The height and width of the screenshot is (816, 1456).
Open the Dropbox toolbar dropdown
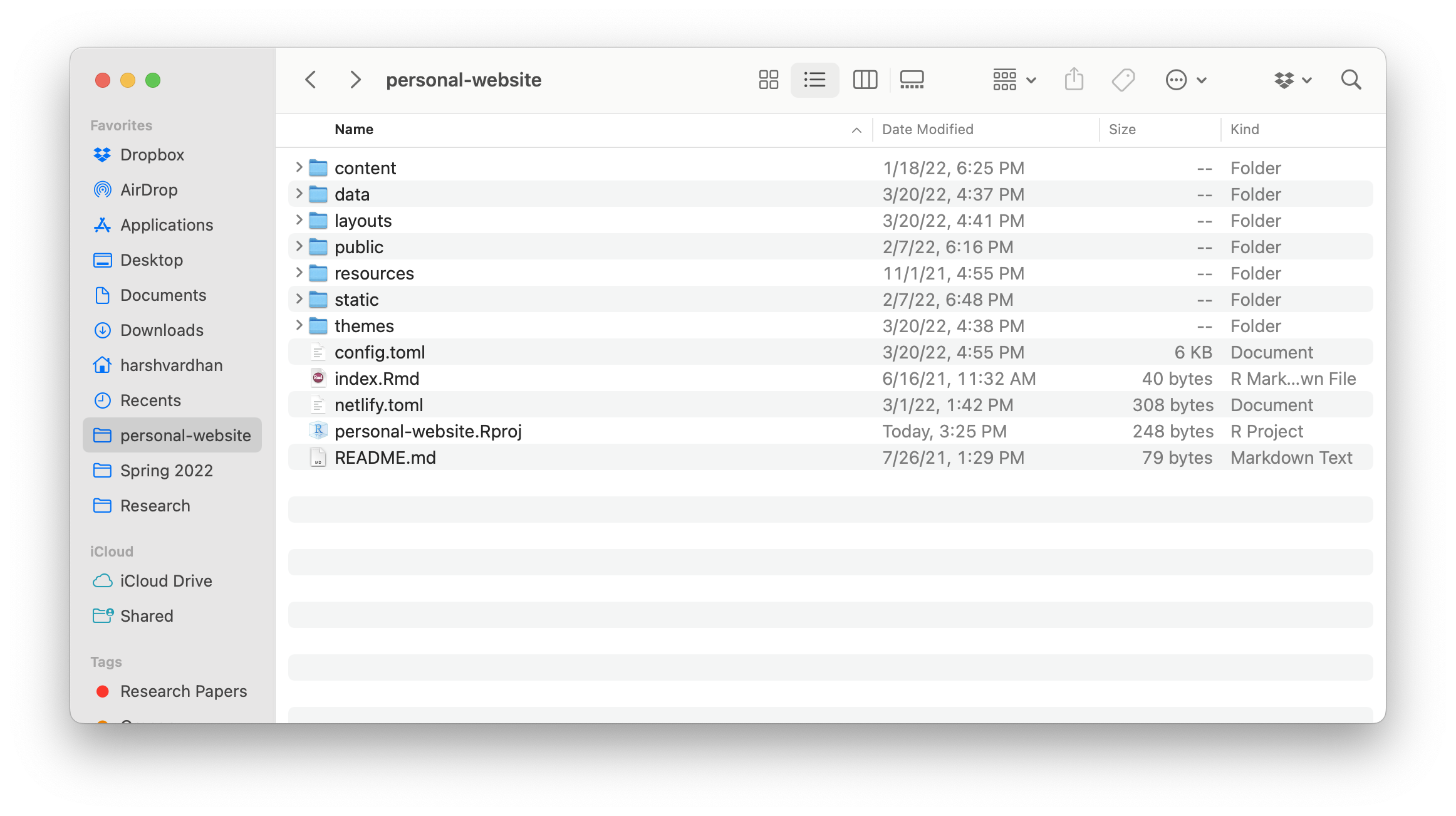1292,80
